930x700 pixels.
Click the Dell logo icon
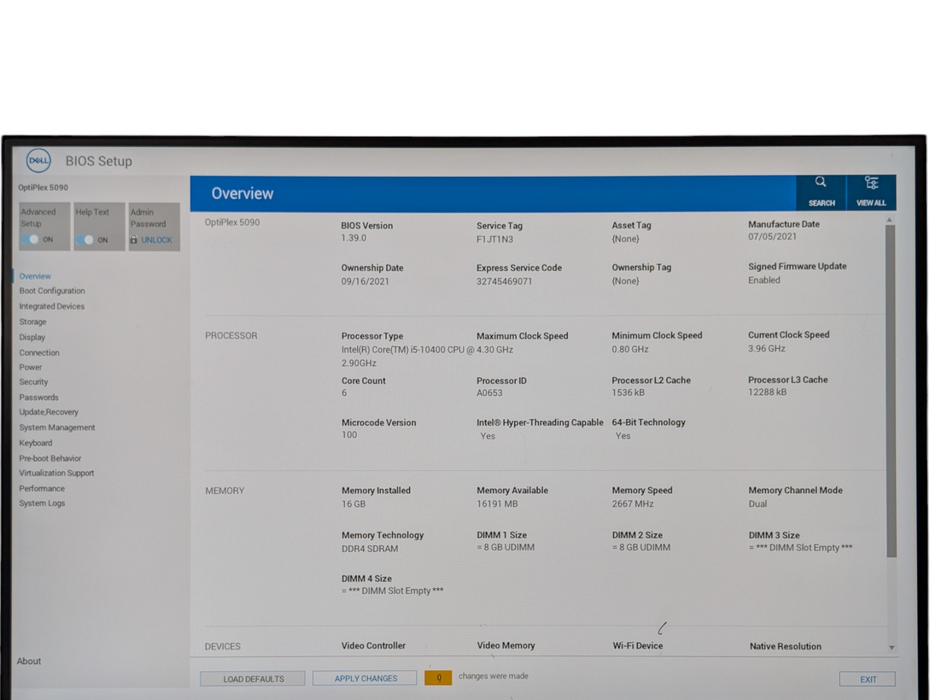(39, 161)
